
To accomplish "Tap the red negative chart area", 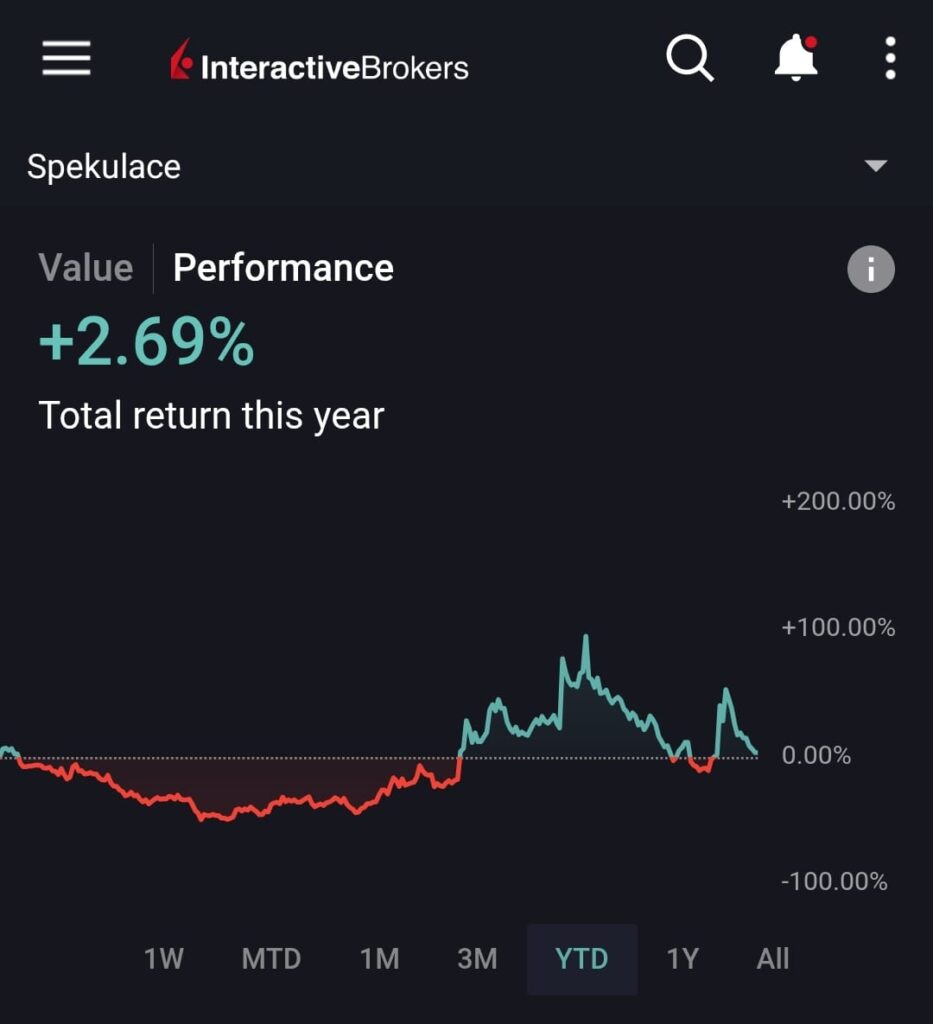I will click(230, 790).
